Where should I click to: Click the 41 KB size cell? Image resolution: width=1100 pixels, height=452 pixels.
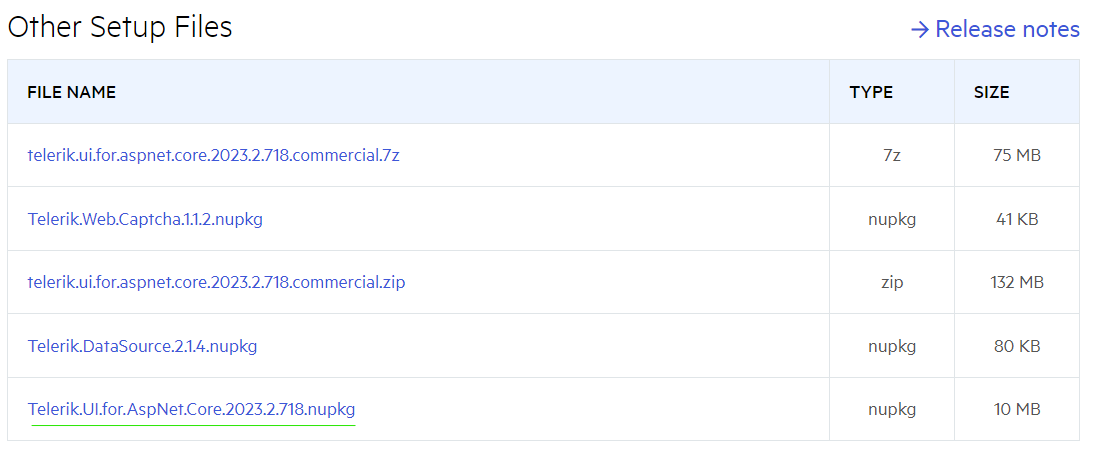1017,219
